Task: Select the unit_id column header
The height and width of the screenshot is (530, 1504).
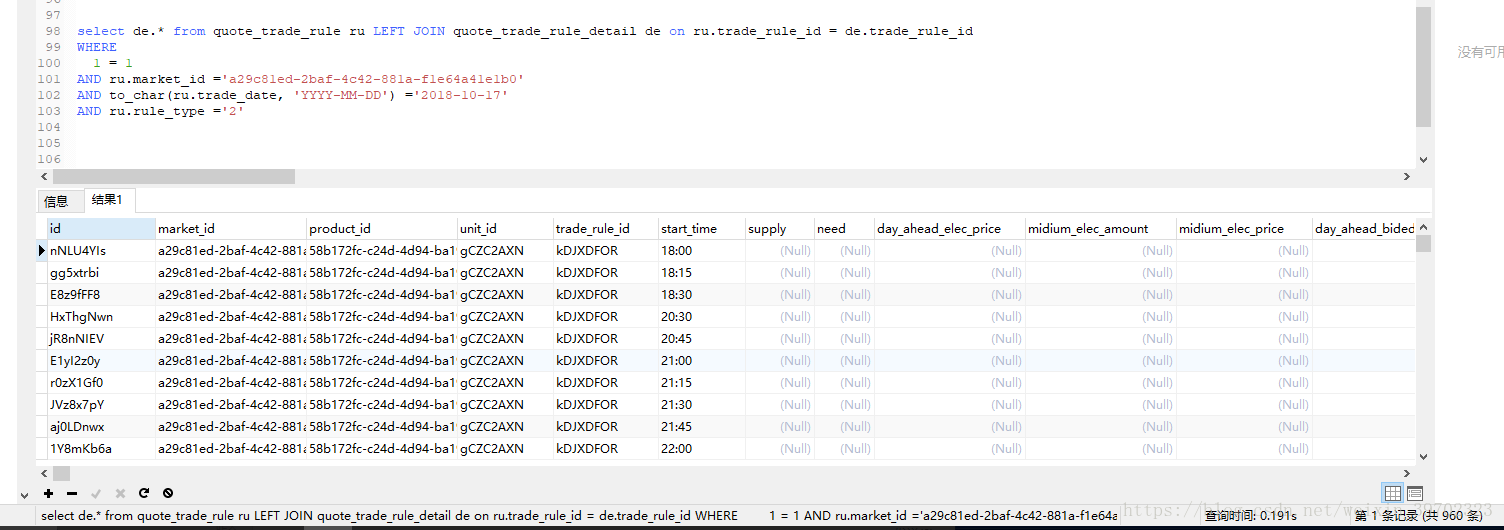Action: click(505, 228)
